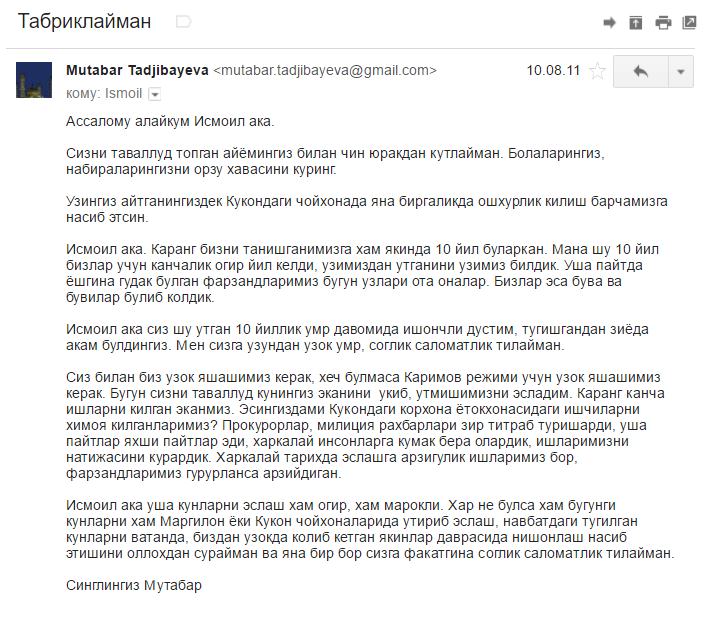
Task: Click the sender's profile picture
Action: pyautogui.click(x=34, y=79)
